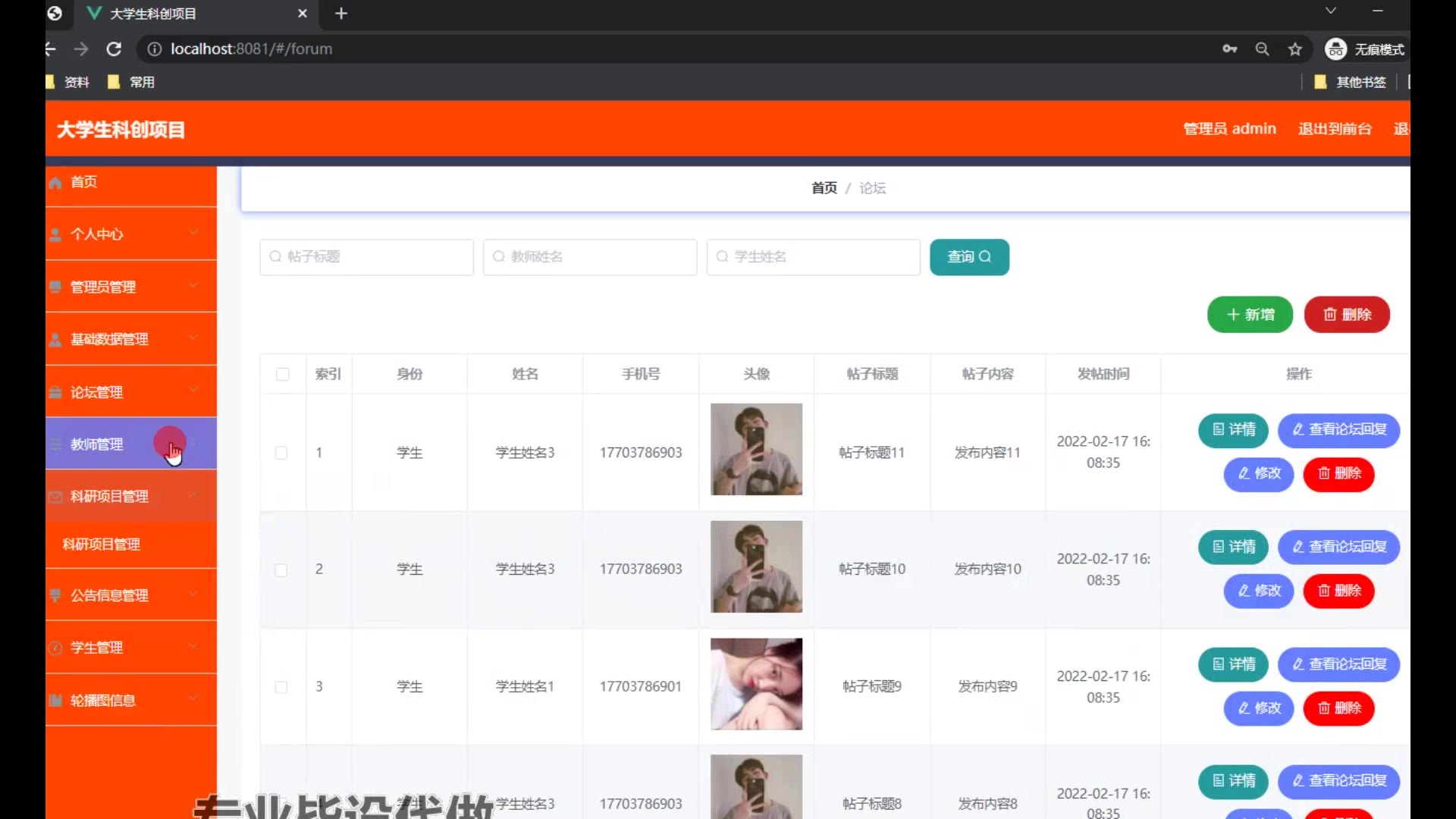Screen dimensions: 1456x819
Task: Click 删除 for 帖子标题11
Action: (x=1339, y=474)
